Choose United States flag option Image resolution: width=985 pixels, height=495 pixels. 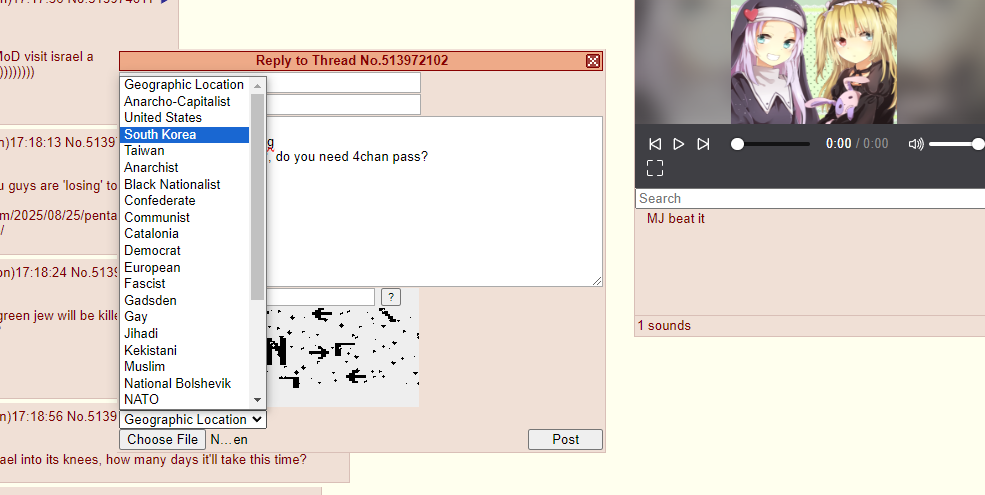point(185,117)
